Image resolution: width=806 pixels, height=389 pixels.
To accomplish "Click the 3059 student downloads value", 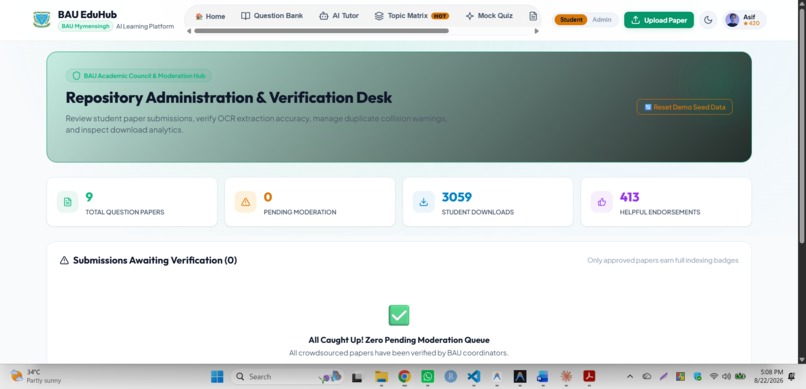I will 456,197.
